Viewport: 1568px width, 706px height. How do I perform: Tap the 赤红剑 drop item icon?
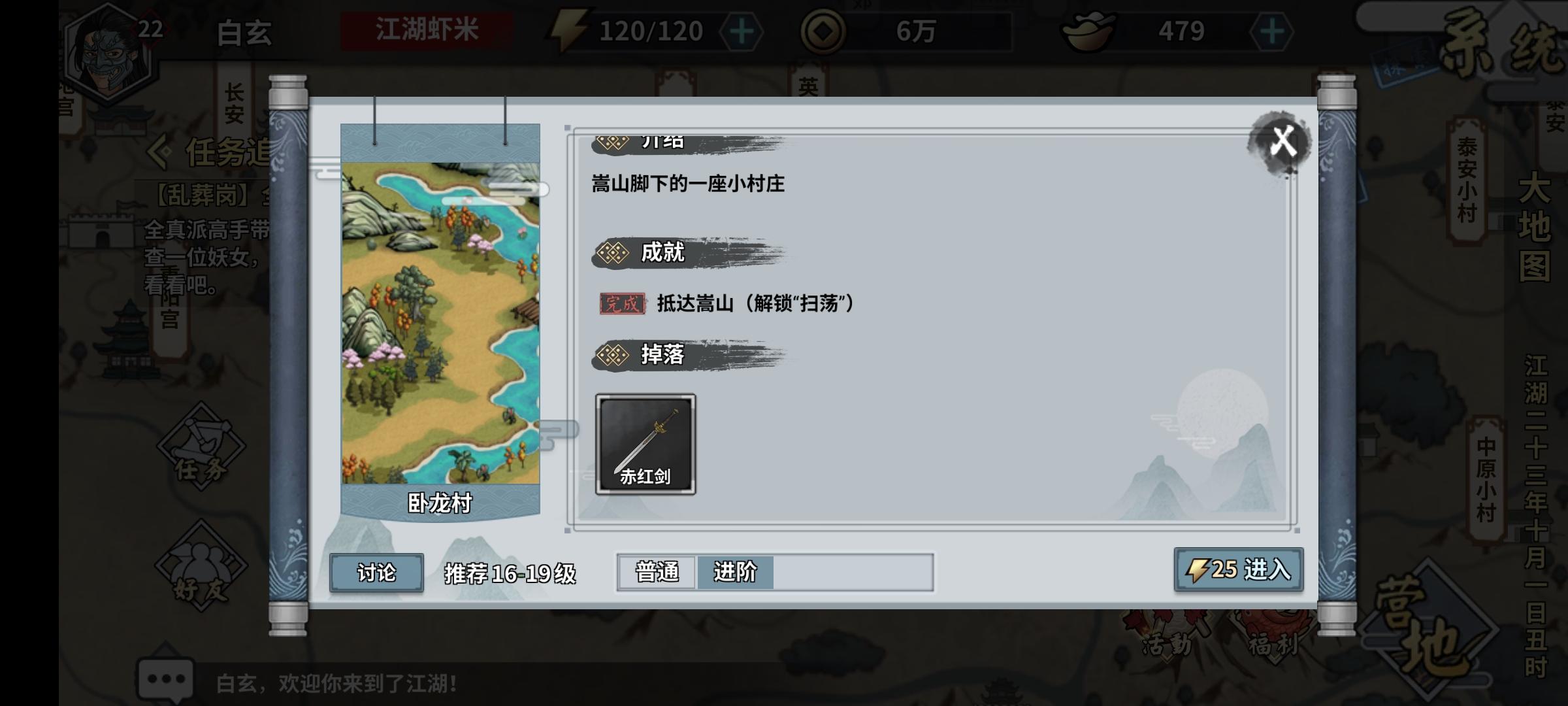tap(645, 444)
